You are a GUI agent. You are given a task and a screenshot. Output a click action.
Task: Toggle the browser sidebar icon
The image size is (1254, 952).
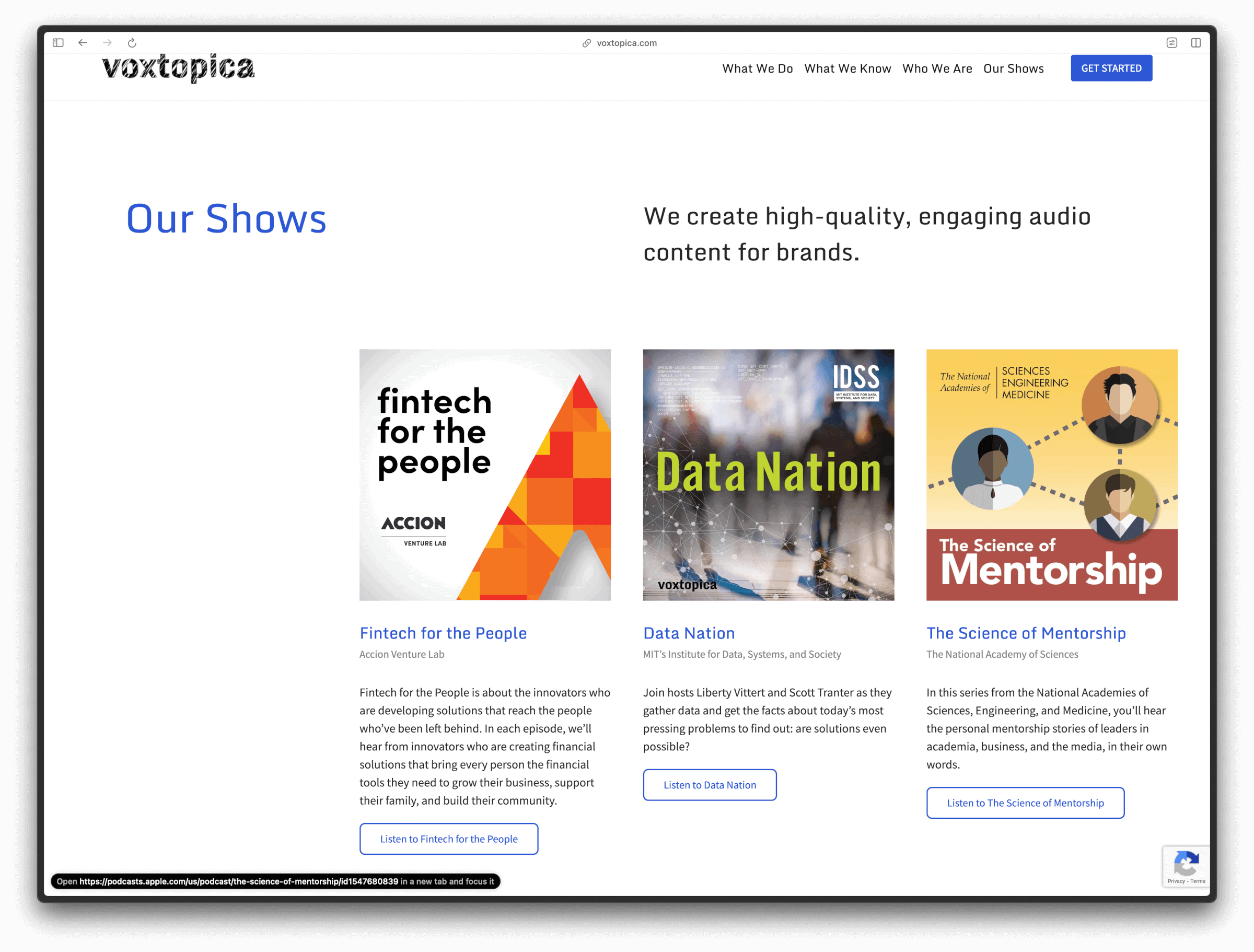58,42
